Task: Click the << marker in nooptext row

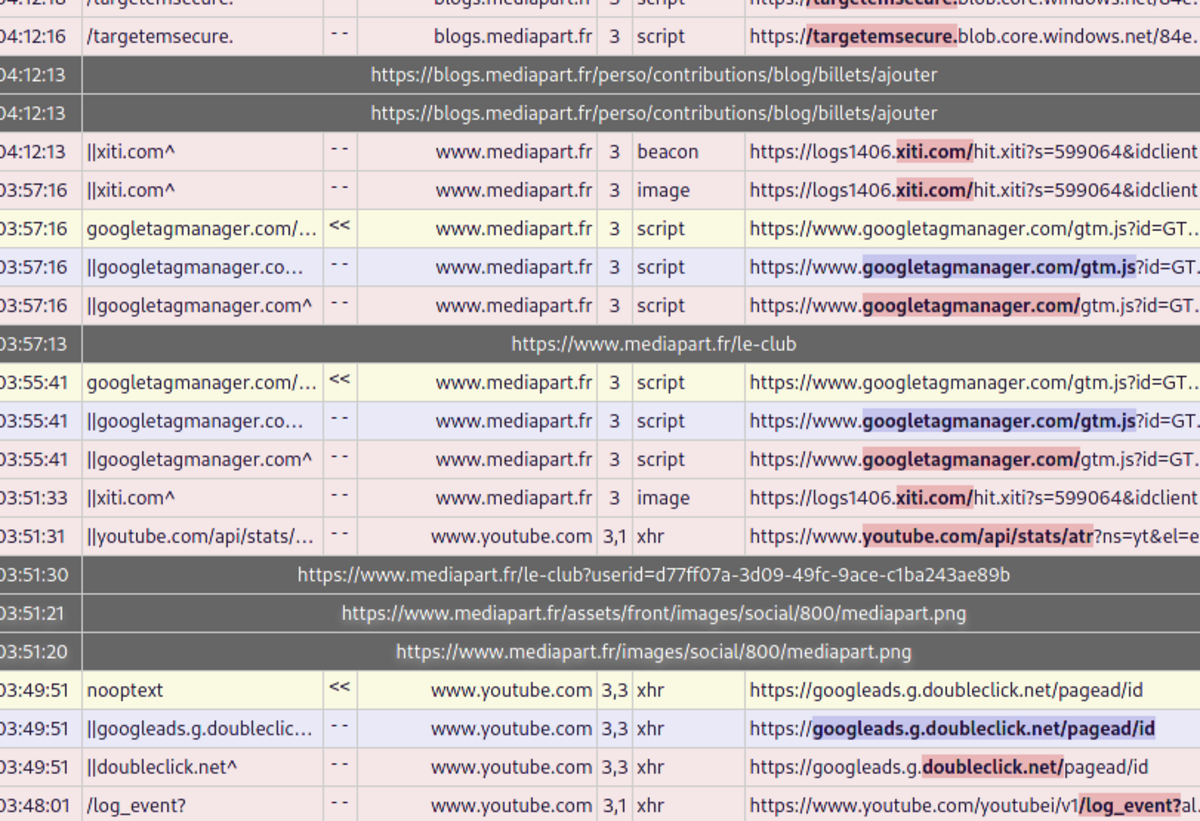Action: click(340, 689)
